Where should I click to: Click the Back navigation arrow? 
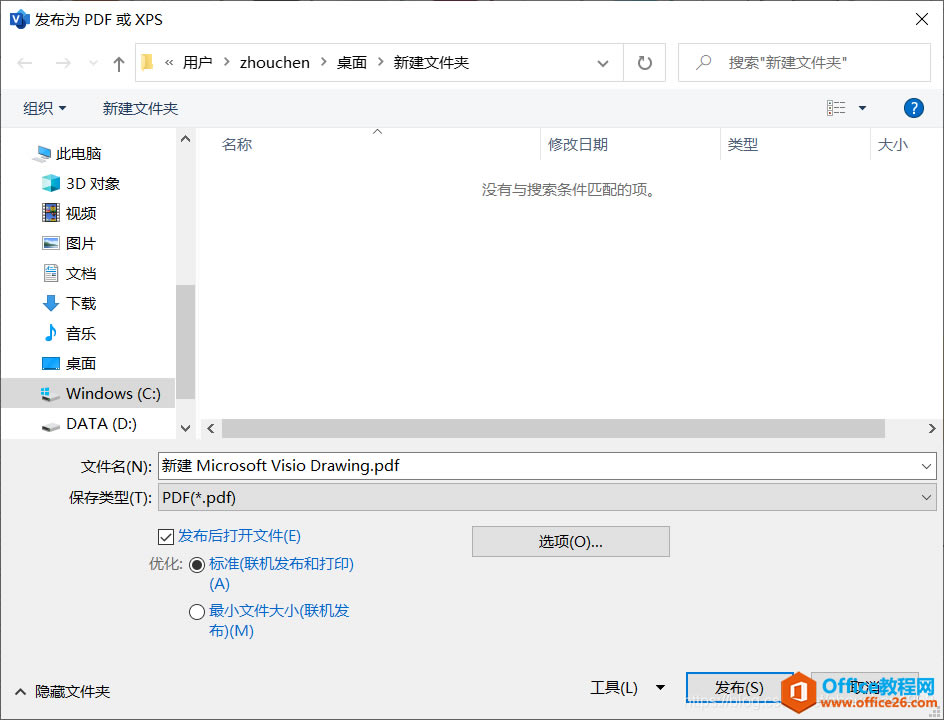tap(25, 63)
